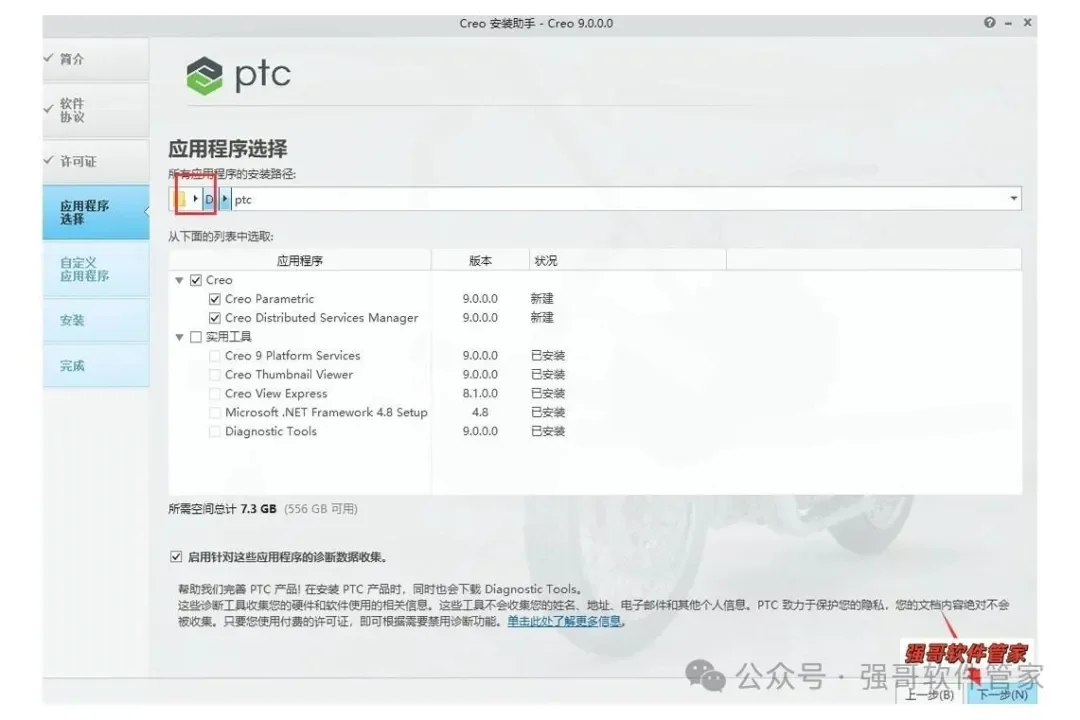Click the 应用程序选择 page heading
Screen dimensions: 1080x720
pyautogui.click(x=228, y=149)
